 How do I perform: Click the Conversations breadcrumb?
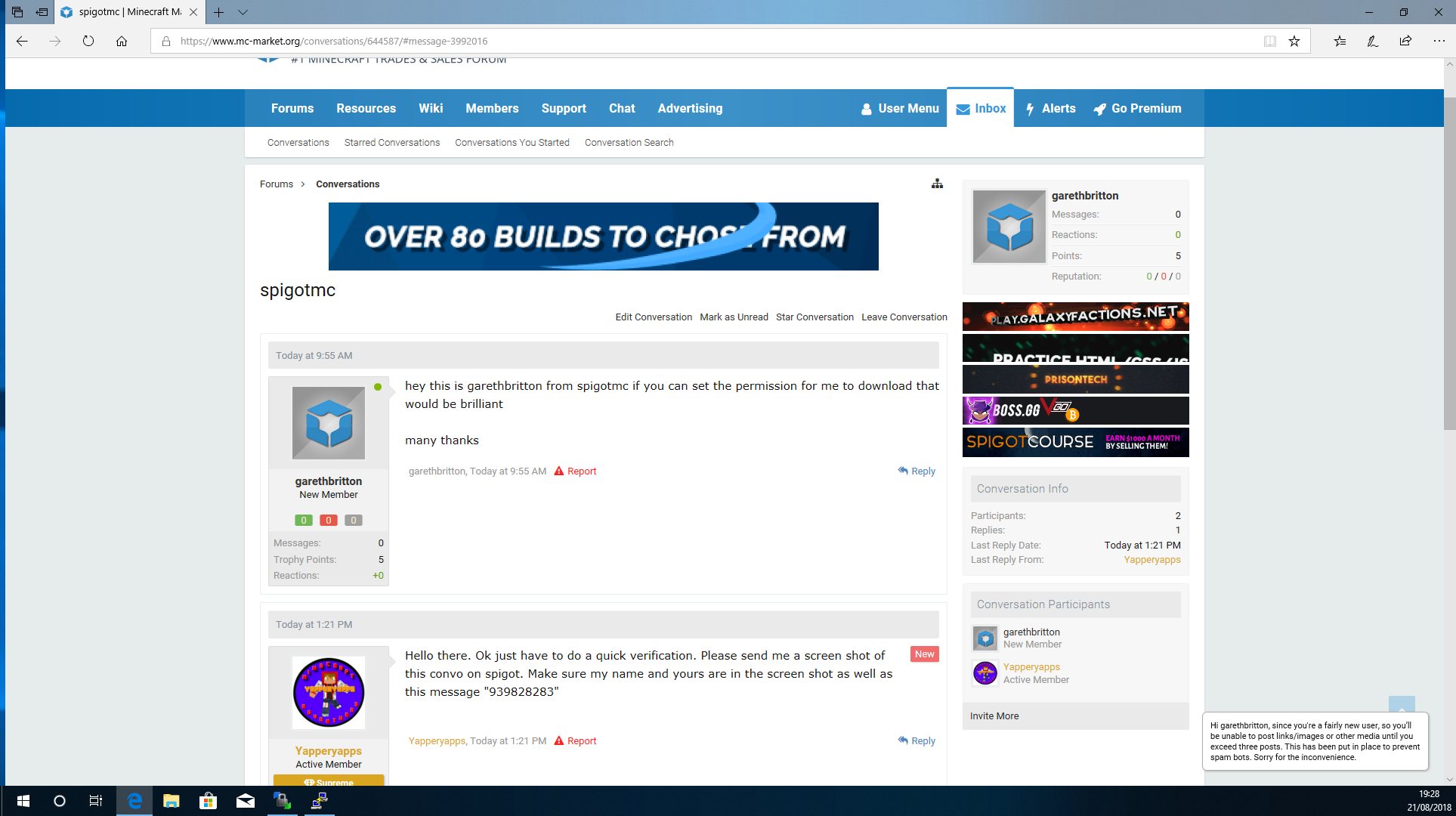click(x=348, y=184)
